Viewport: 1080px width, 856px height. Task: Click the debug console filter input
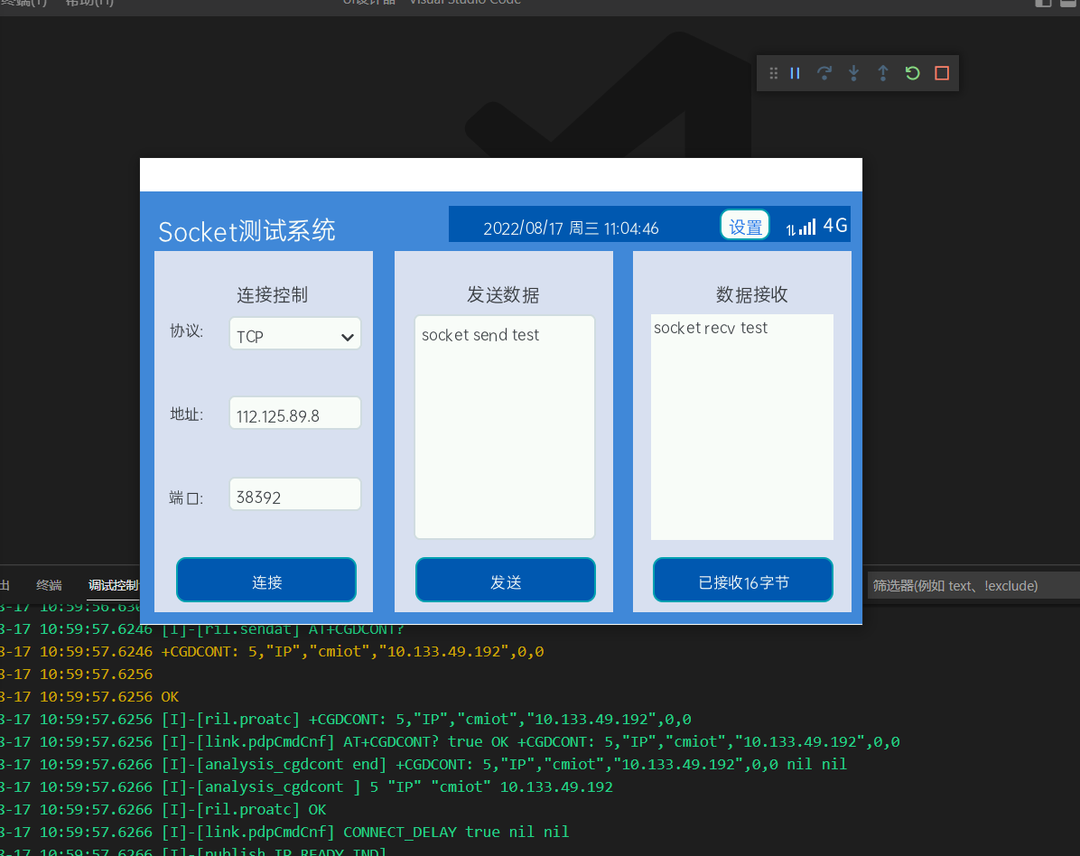[973, 585]
